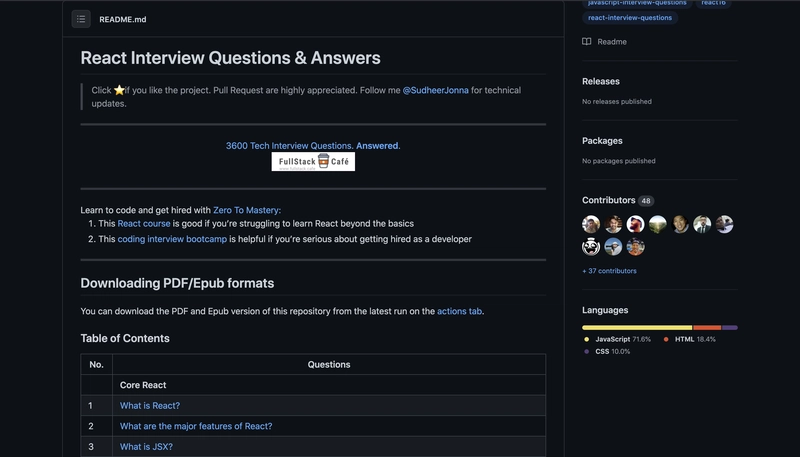The image size is (800, 457).
Task: Click the Readme book icon
Action: pos(587,42)
